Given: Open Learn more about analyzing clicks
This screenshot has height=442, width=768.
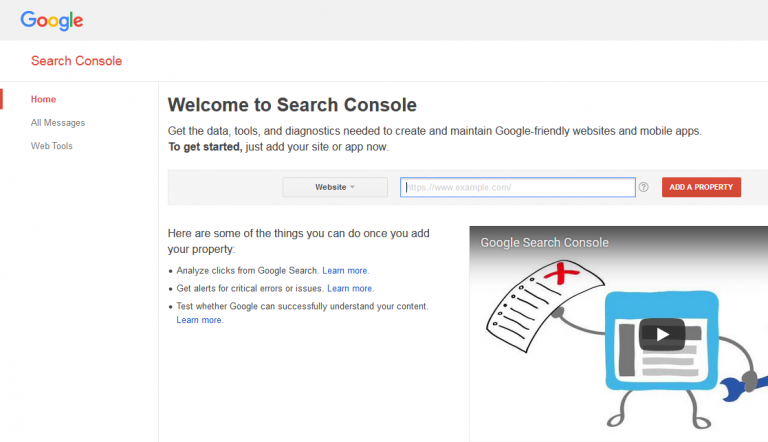Looking at the screenshot, I should click(345, 271).
